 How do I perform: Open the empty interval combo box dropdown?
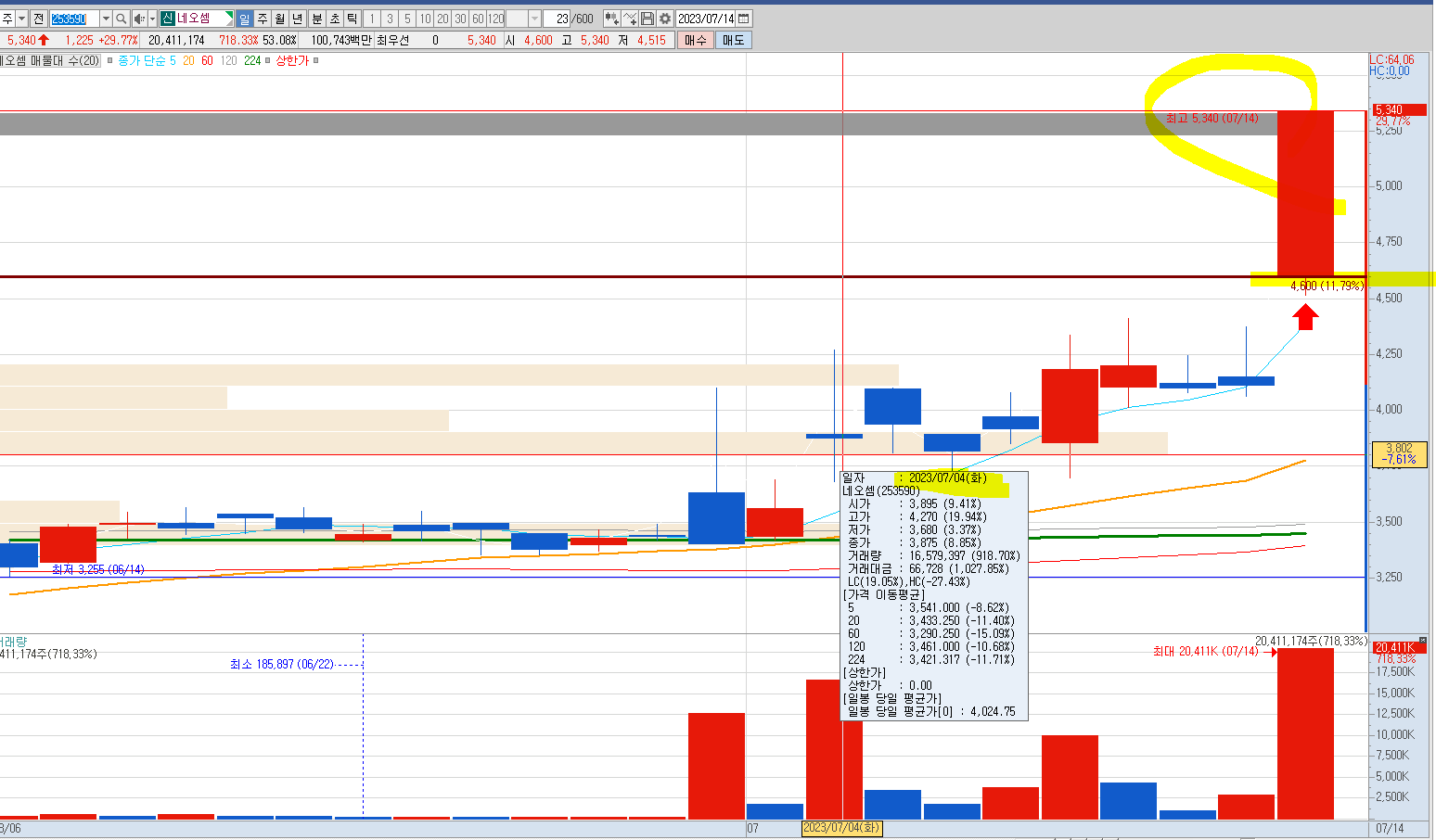[534, 19]
